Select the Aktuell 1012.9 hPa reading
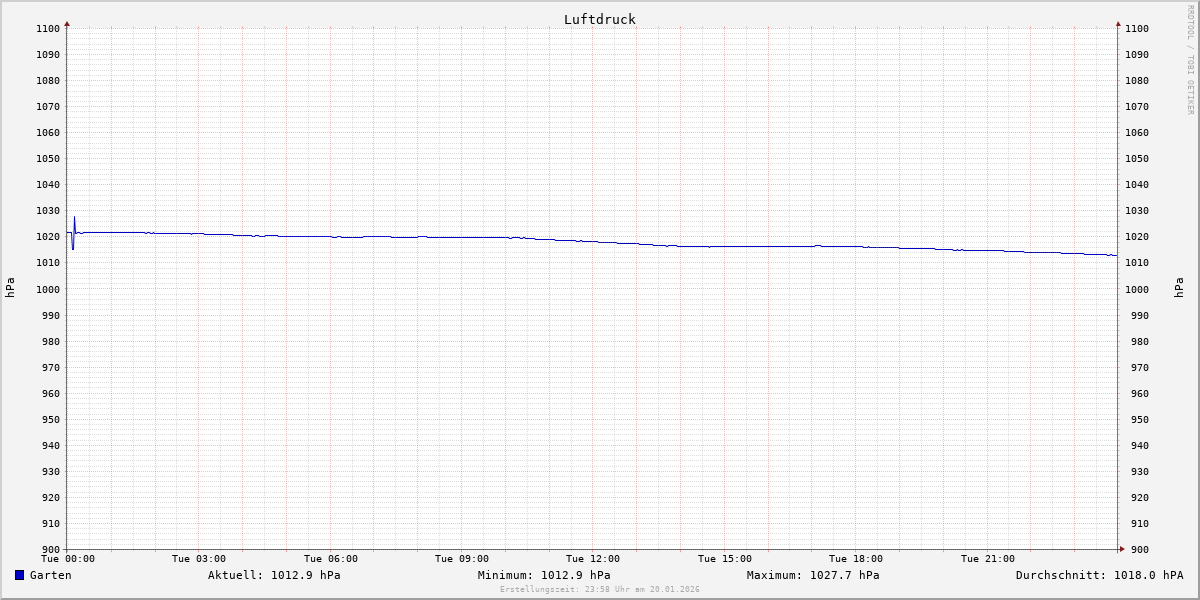The image size is (1200, 600). [274, 575]
